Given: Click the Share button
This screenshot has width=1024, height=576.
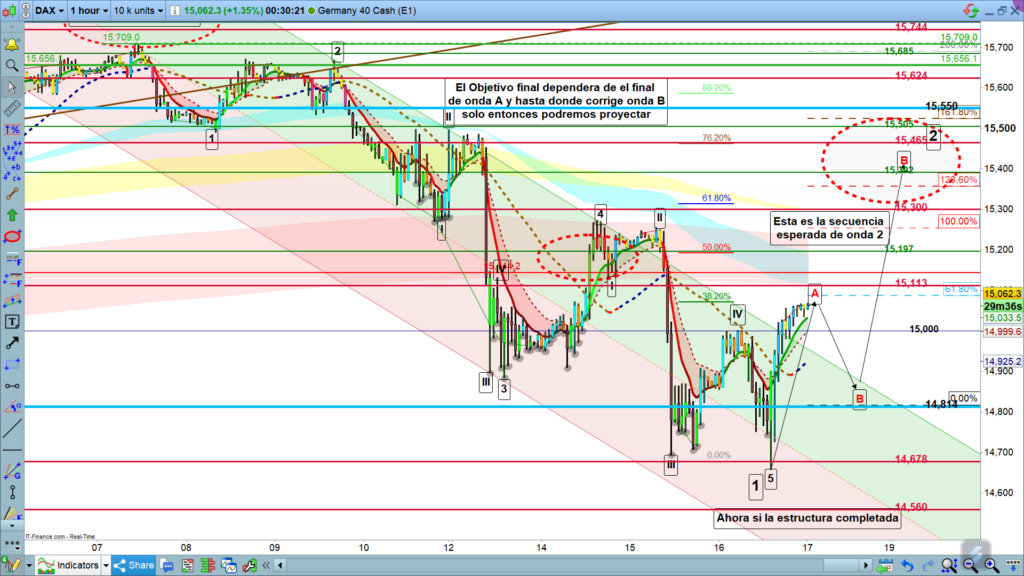Looking at the screenshot, I should pos(134,565).
